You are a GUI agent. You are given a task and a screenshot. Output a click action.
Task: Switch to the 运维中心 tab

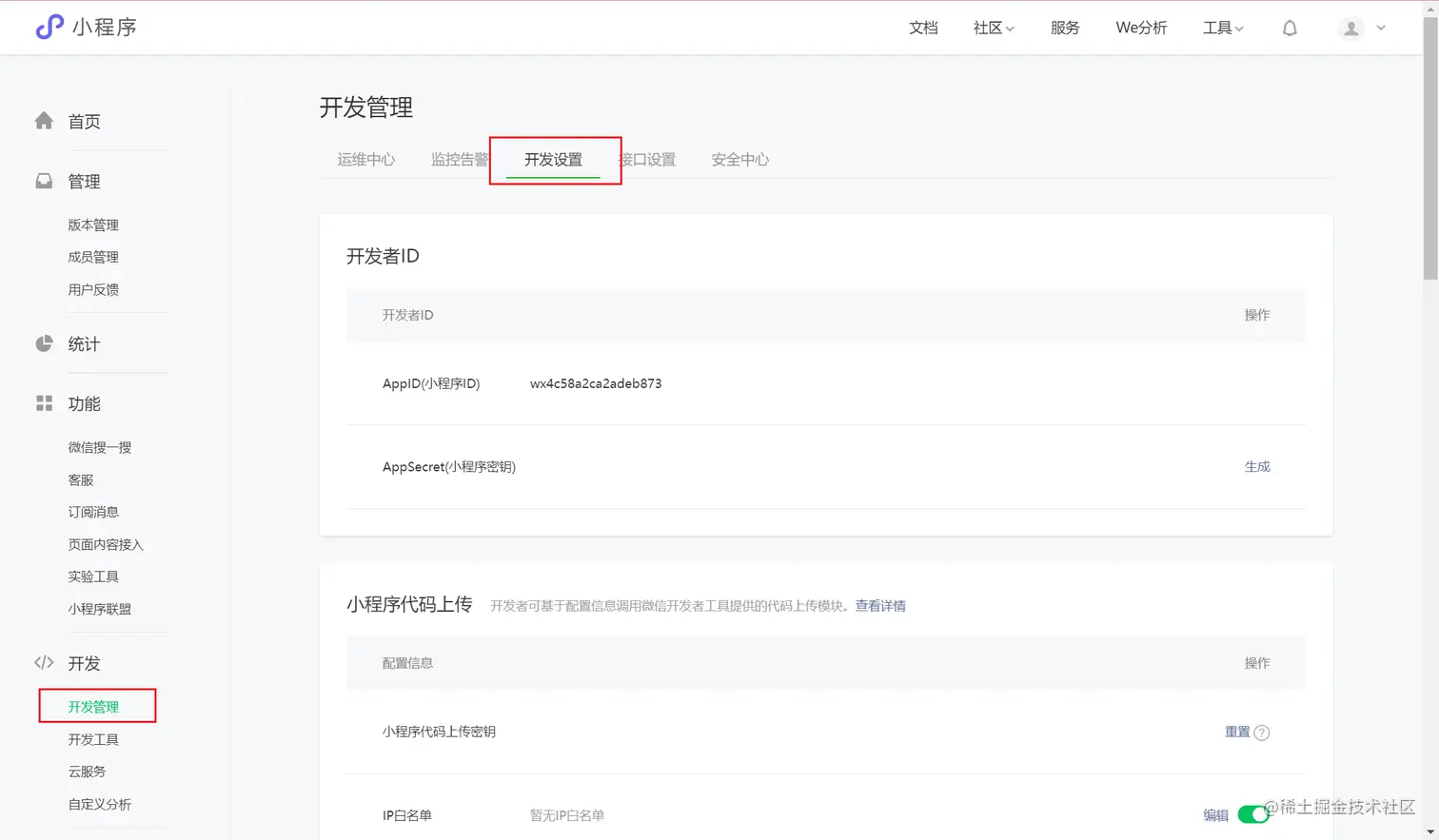click(365, 159)
